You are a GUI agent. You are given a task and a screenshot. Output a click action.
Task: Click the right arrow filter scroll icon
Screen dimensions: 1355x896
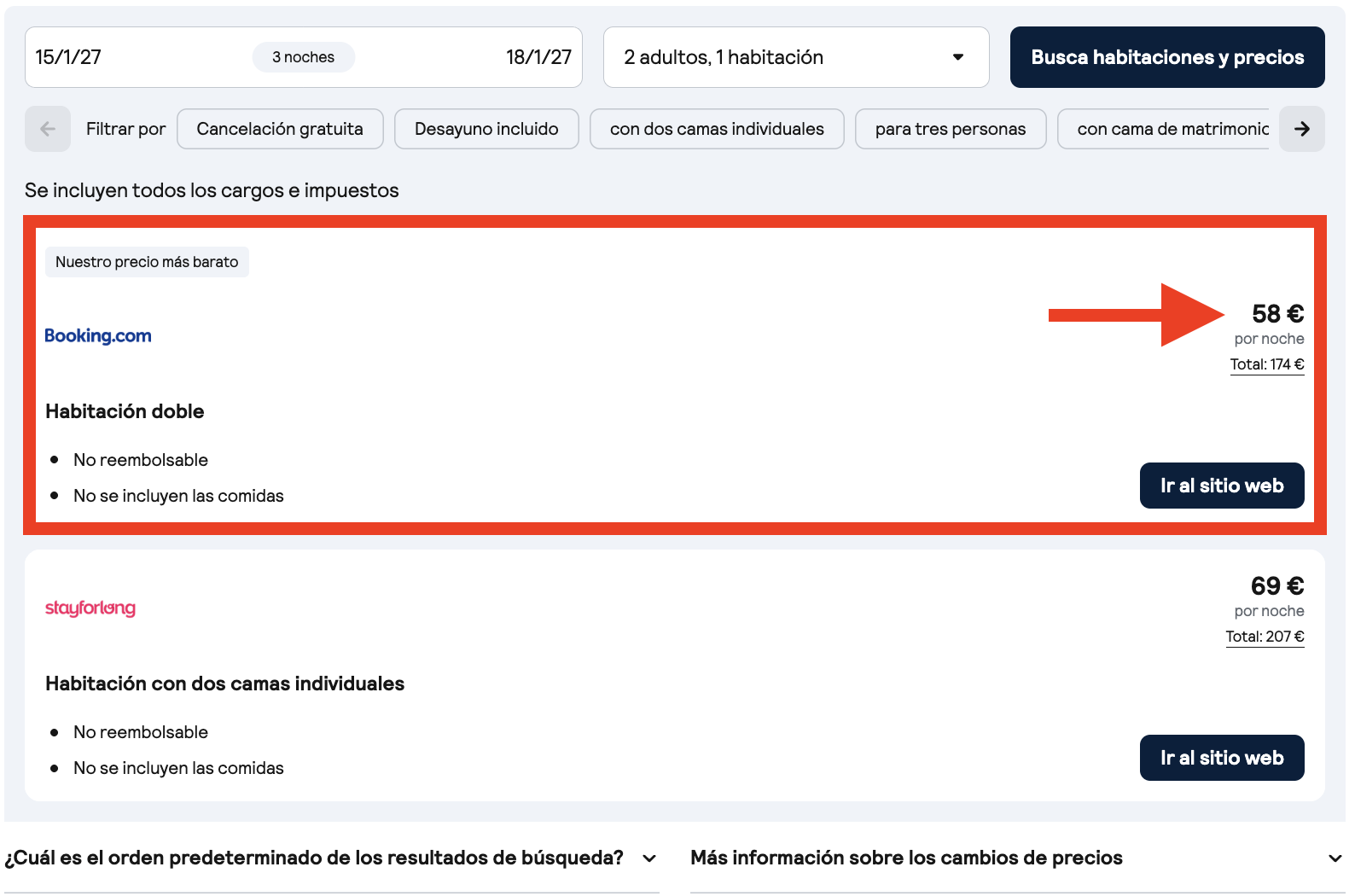click(x=1302, y=129)
